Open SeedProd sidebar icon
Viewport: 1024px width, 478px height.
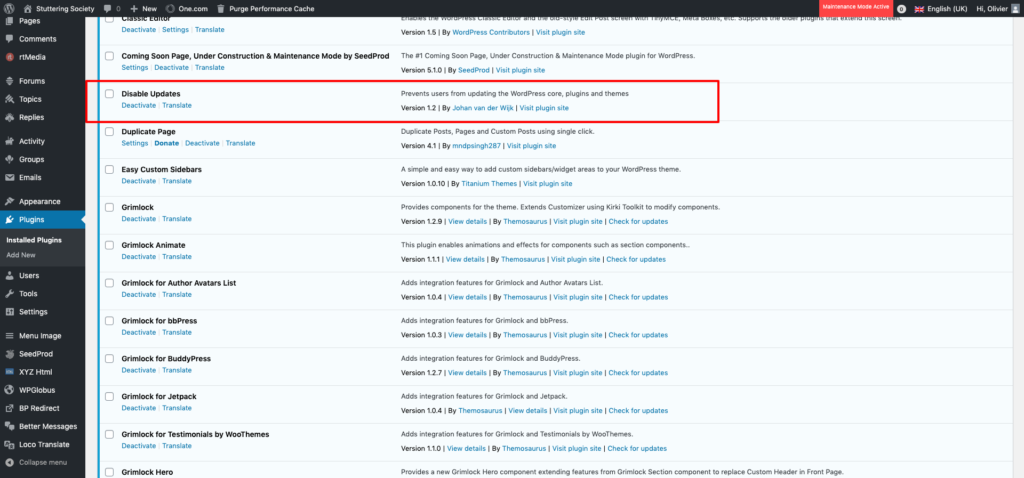[9, 354]
